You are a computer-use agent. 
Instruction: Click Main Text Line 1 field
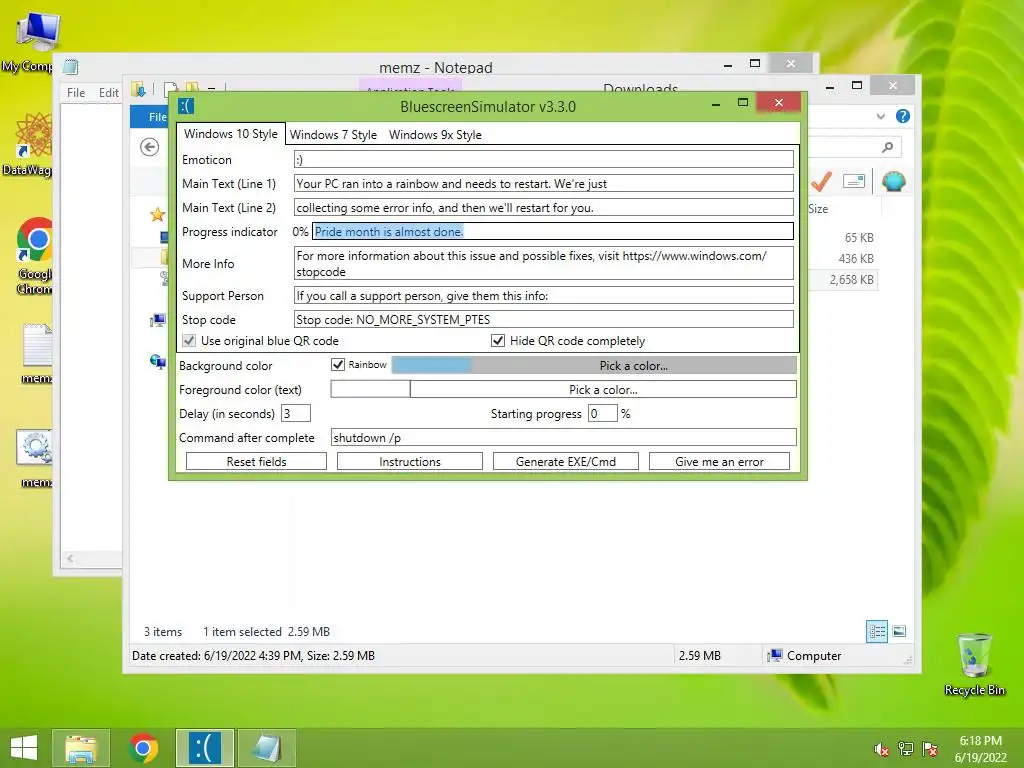point(543,184)
